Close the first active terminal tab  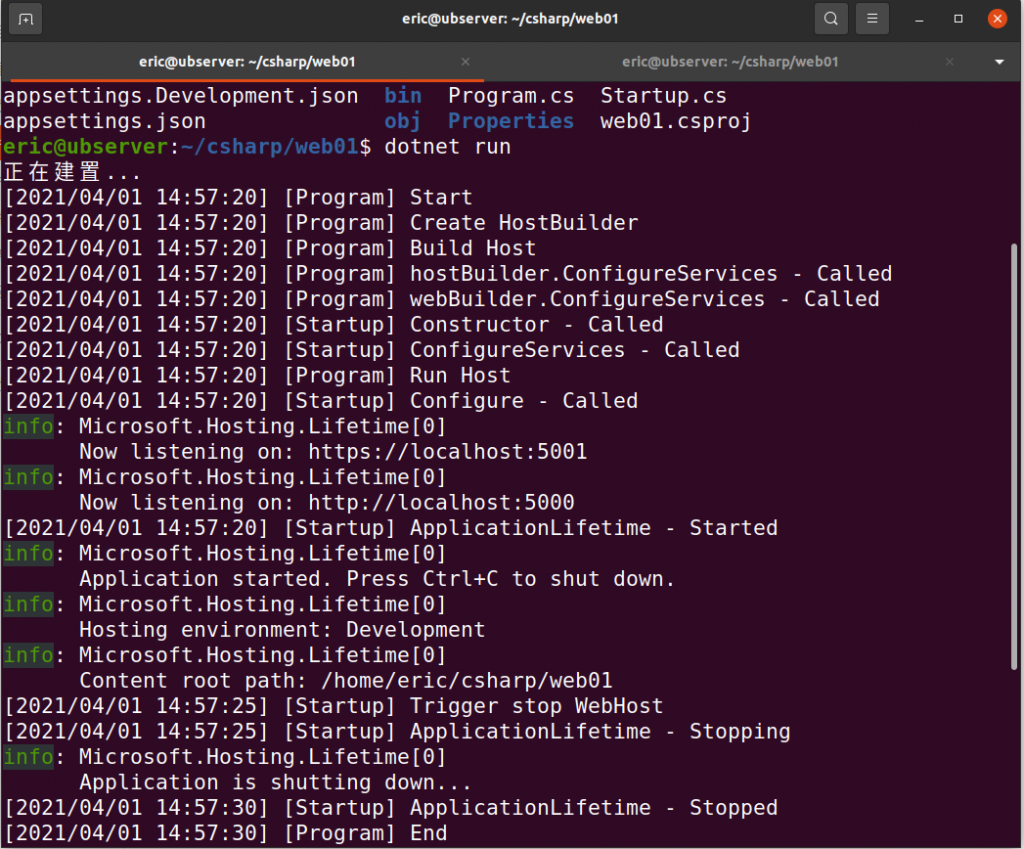tap(465, 61)
